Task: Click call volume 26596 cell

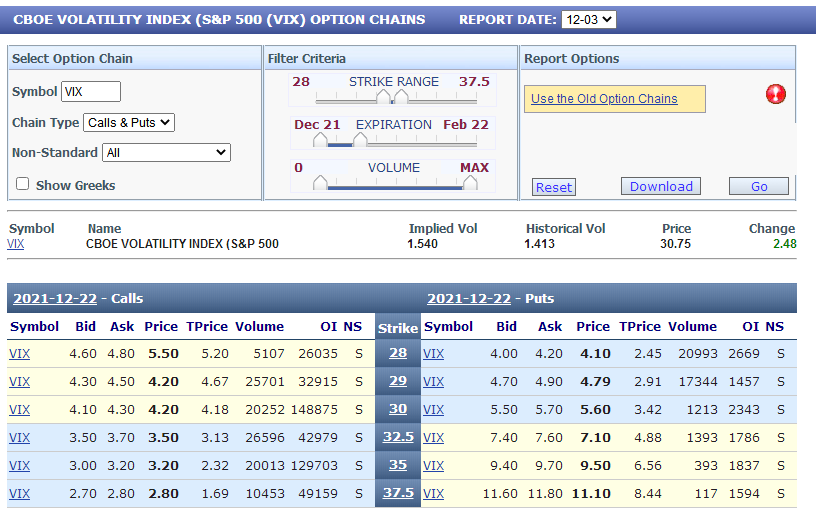Action: tap(265, 438)
